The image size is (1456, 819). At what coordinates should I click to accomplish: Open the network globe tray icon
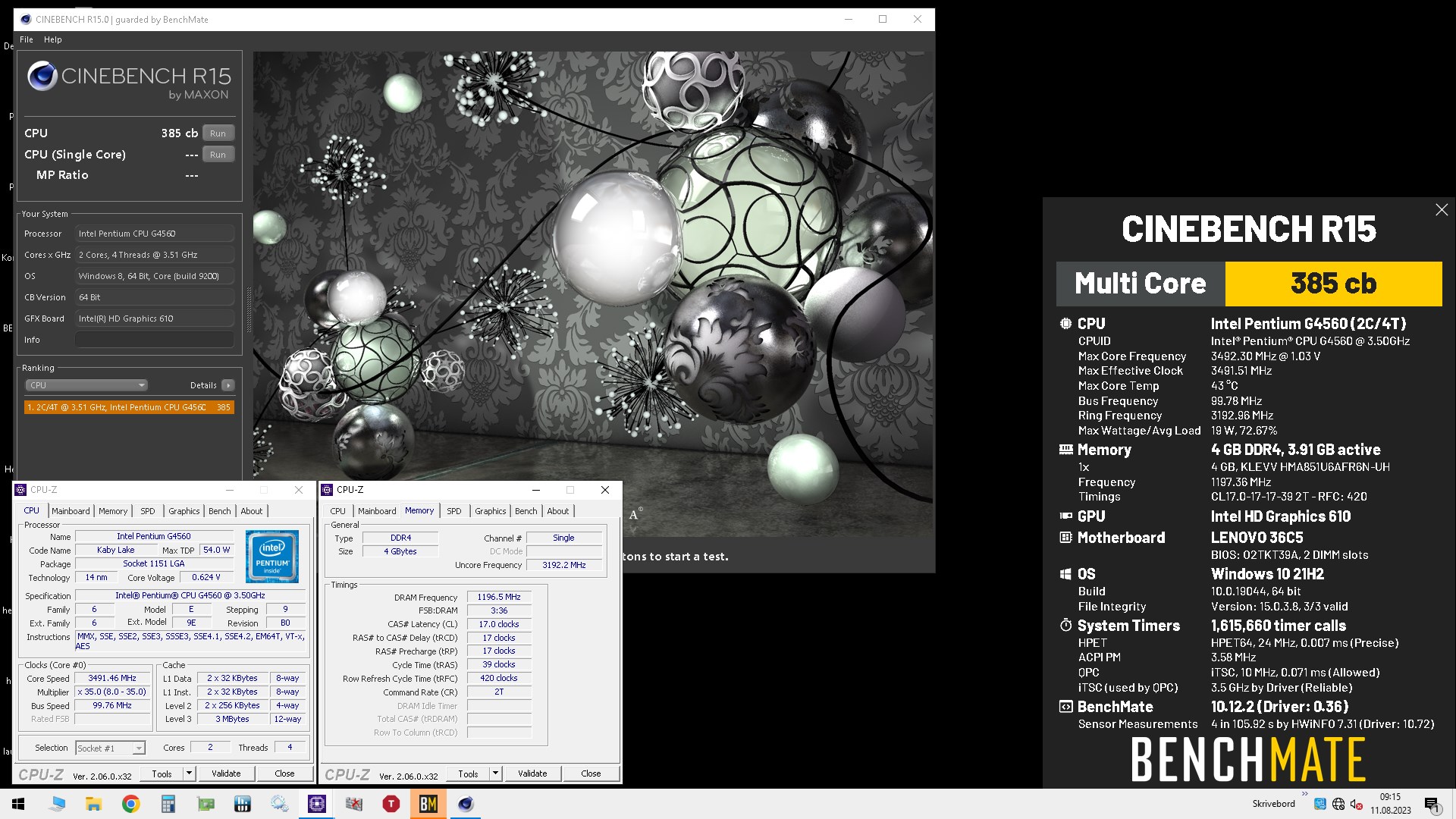point(1338,804)
